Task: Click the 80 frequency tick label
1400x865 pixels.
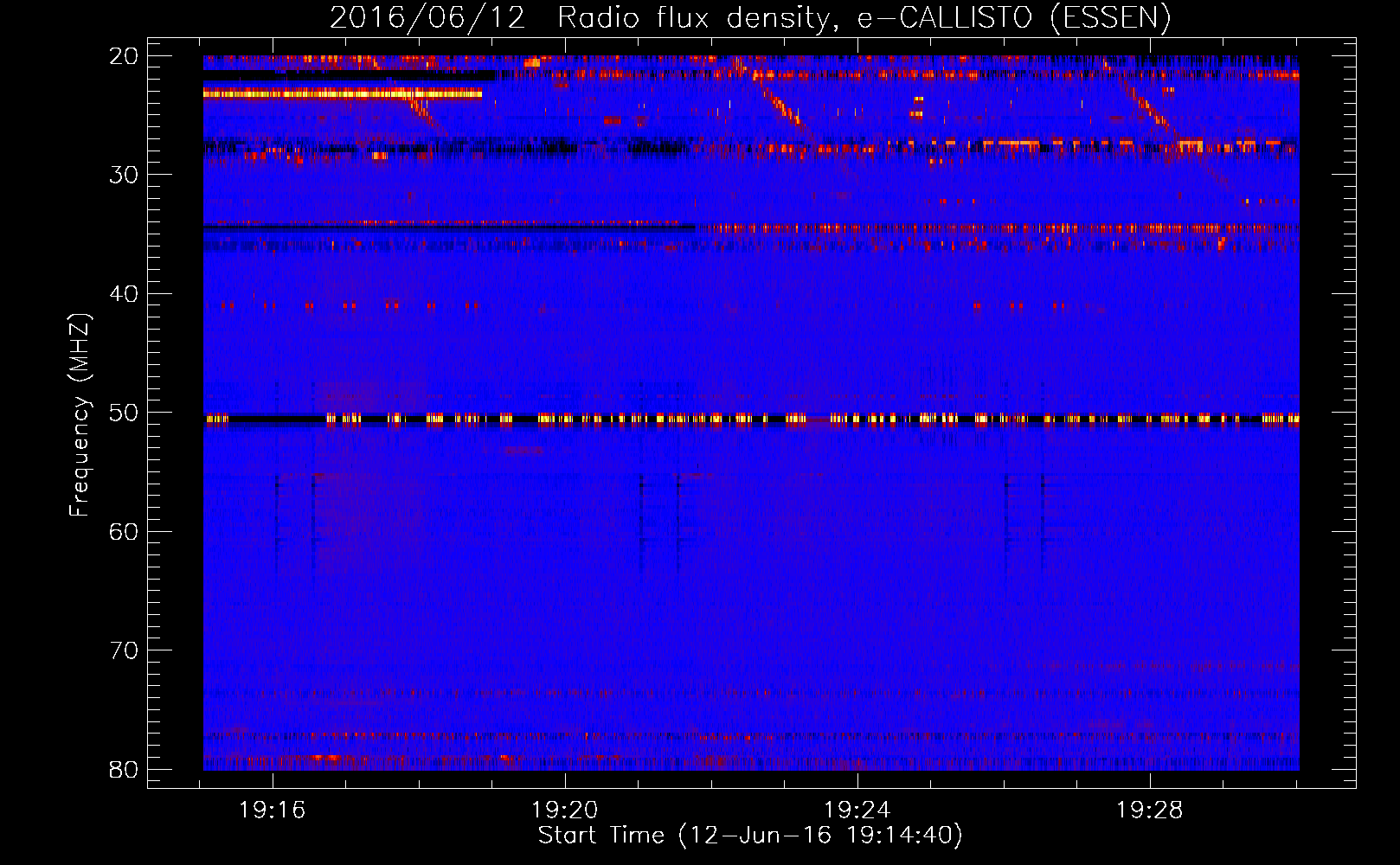Action: click(124, 769)
